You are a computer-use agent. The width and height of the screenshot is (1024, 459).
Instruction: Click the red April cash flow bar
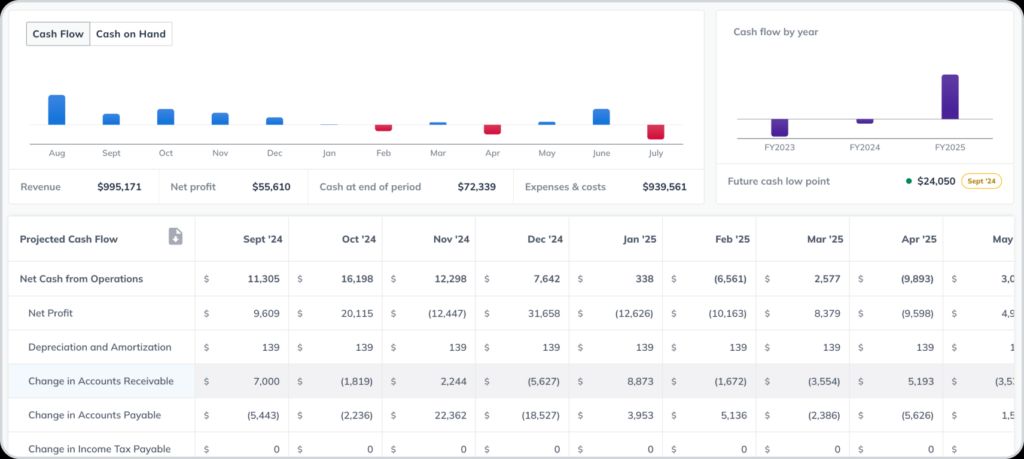tap(492, 129)
